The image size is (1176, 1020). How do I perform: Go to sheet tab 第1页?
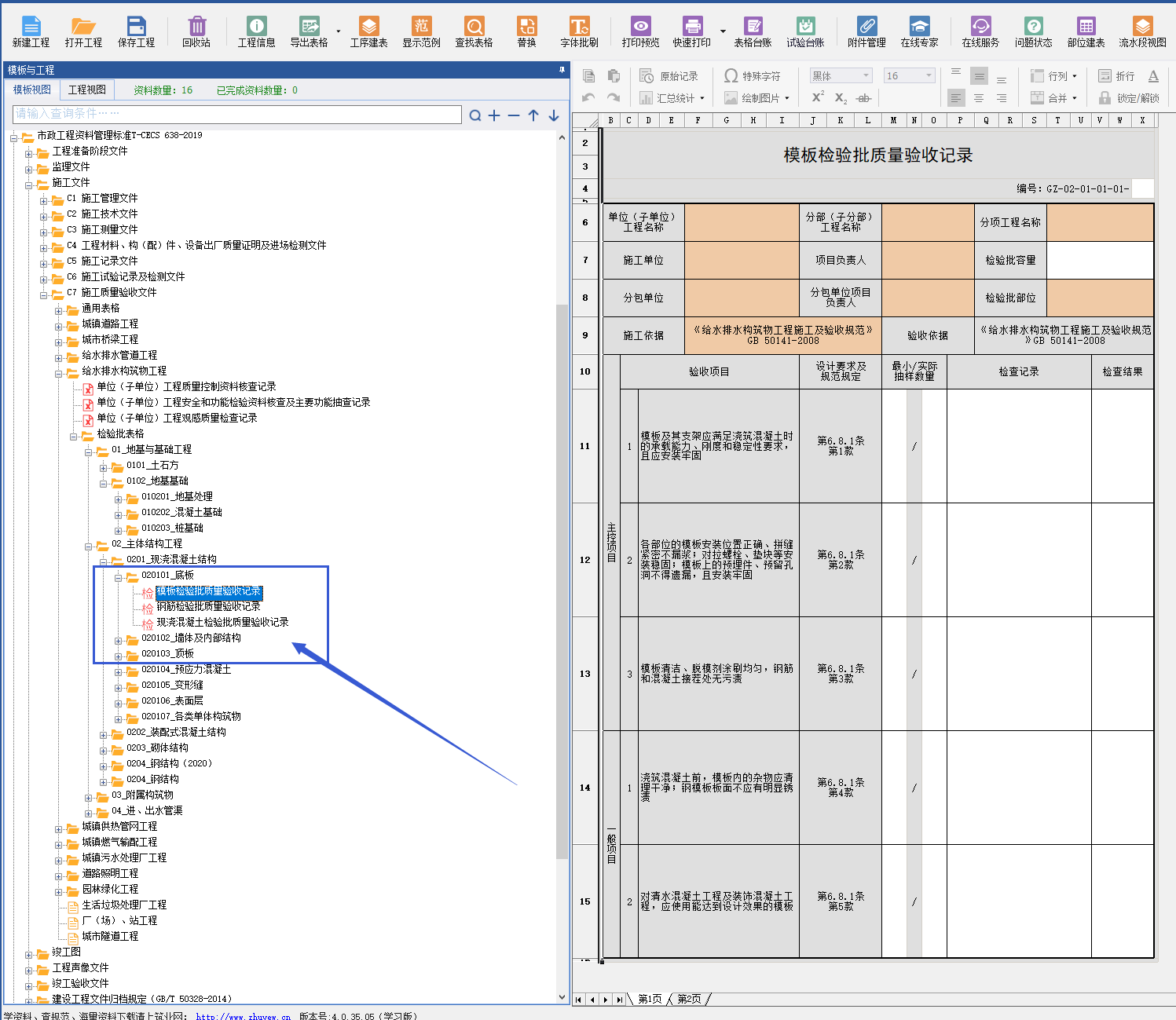point(650,999)
